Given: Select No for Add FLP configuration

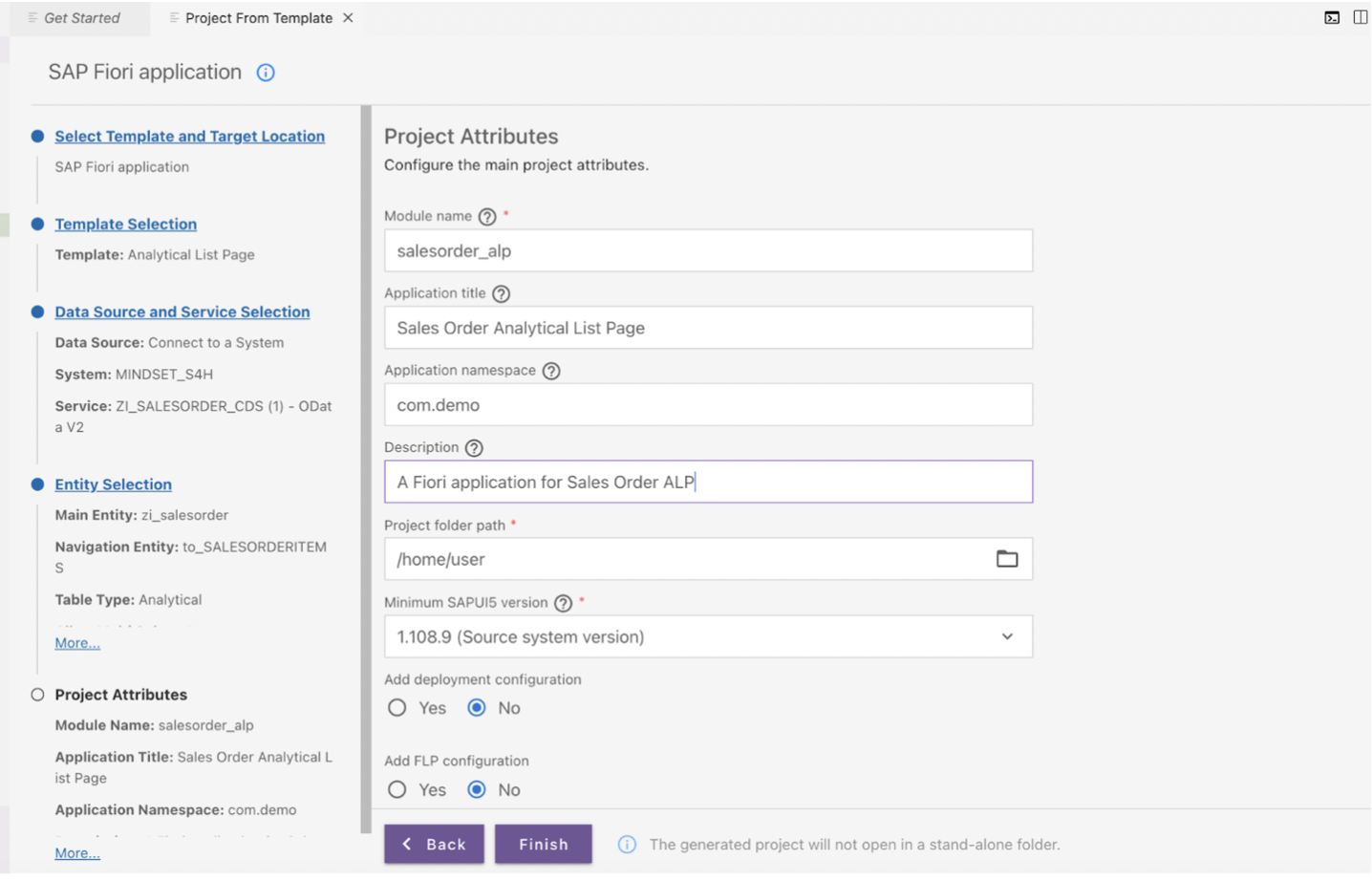Looking at the screenshot, I should coord(477,790).
